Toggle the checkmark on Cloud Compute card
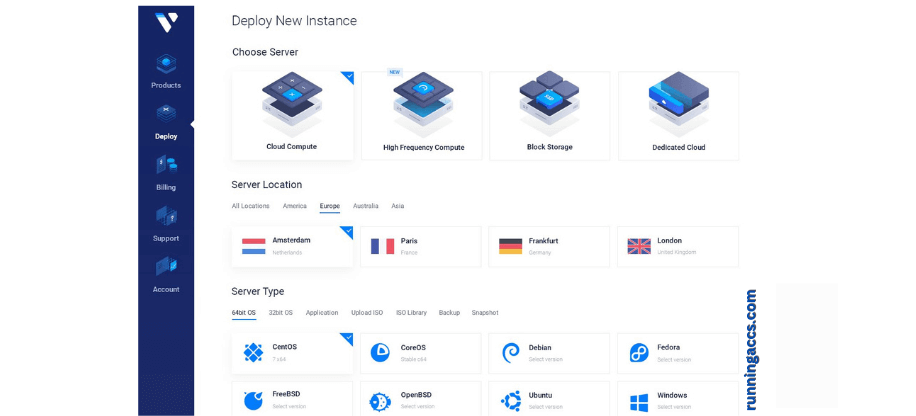The width and height of the screenshot is (916, 416). pyautogui.click(x=348, y=77)
